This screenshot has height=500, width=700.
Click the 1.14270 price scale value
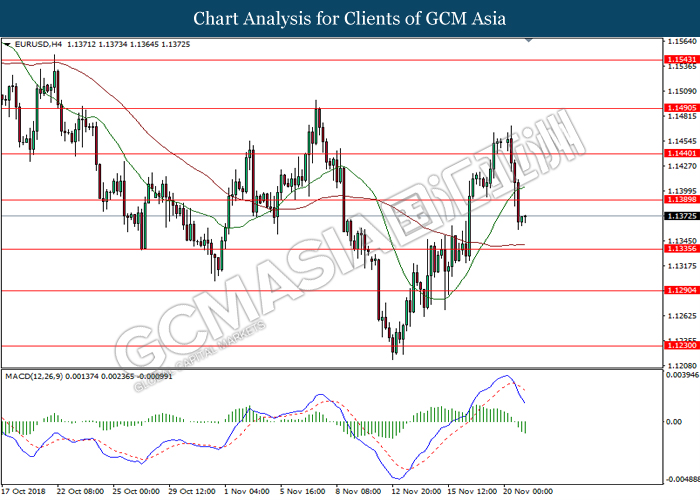coord(682,166)
